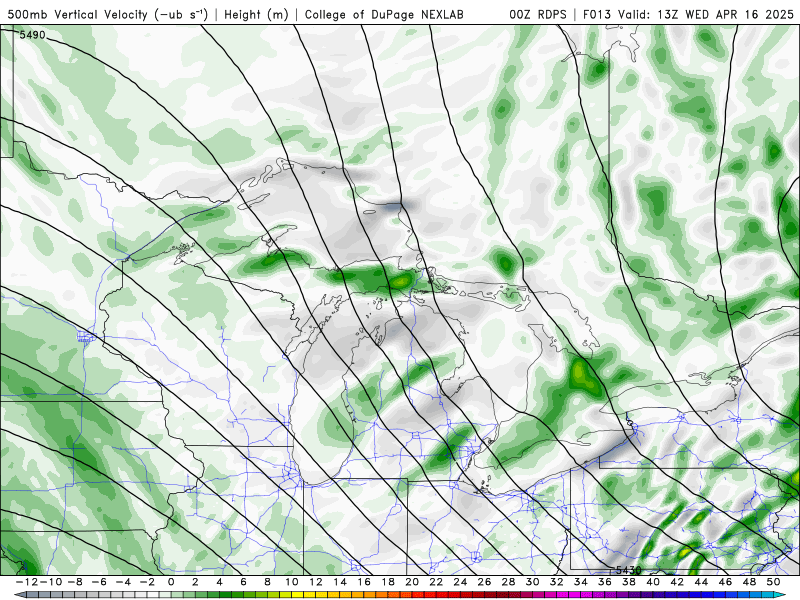Click the 24 value on the color scale
The width and height of the screenshot is (800, 600).
click(x=460, y=582)
